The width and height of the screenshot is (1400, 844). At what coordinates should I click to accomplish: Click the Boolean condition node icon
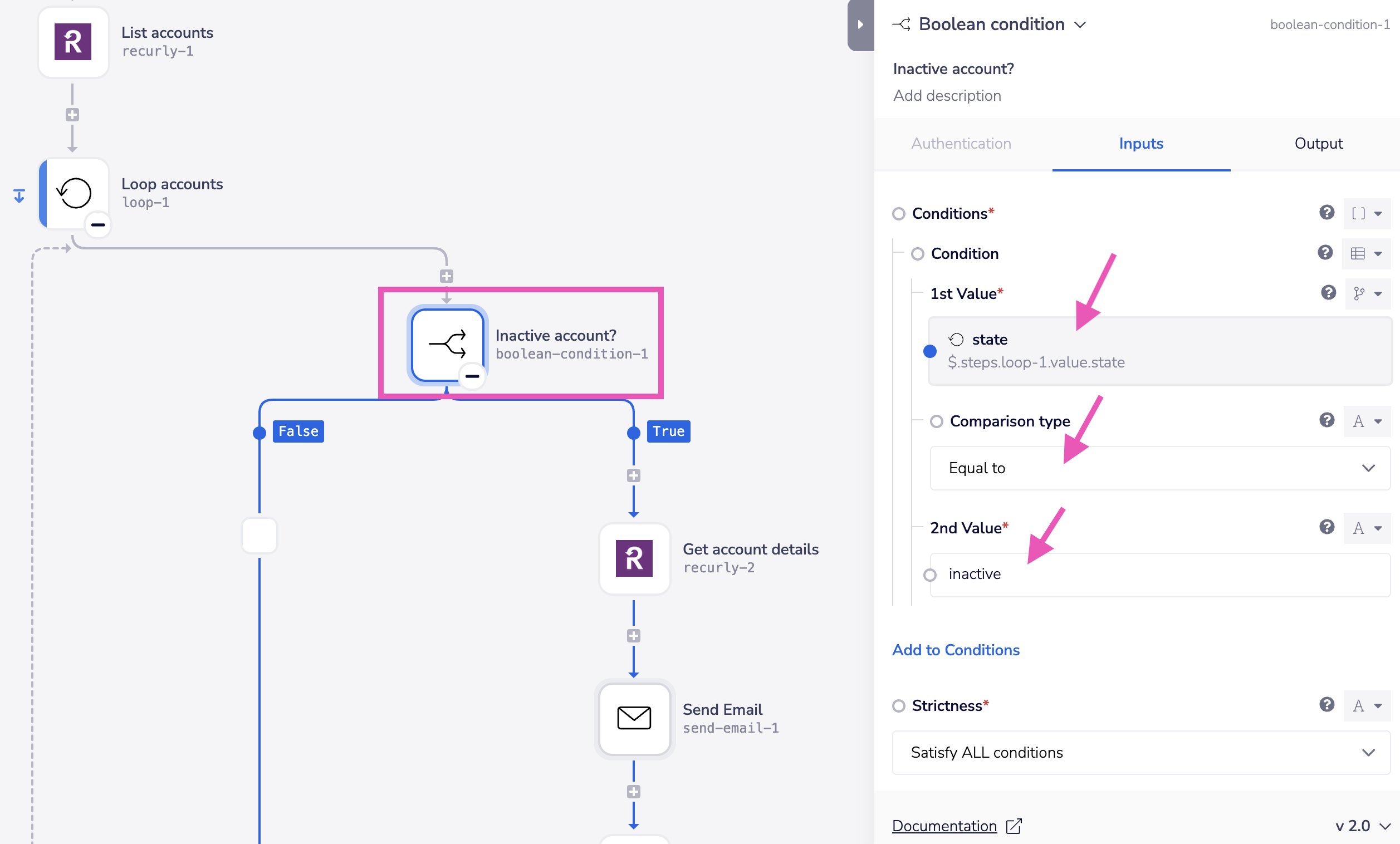tap(446, 344)
